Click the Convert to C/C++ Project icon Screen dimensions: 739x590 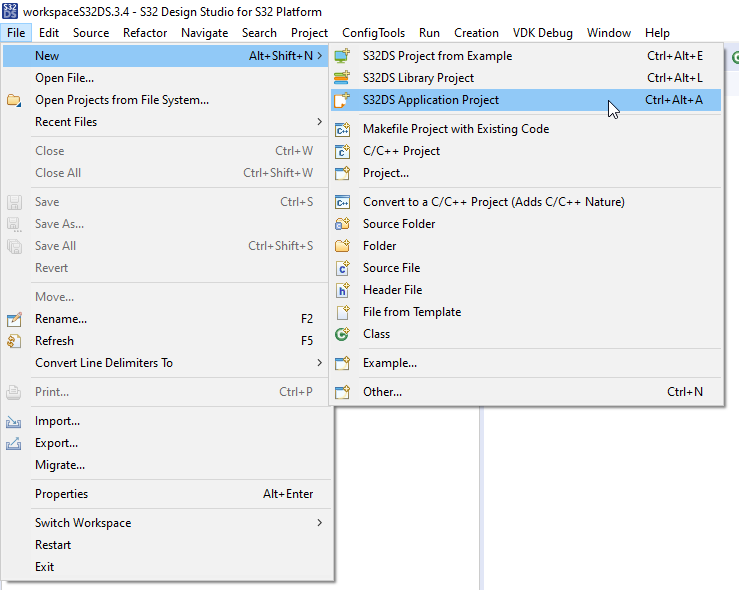pos(342,202)
